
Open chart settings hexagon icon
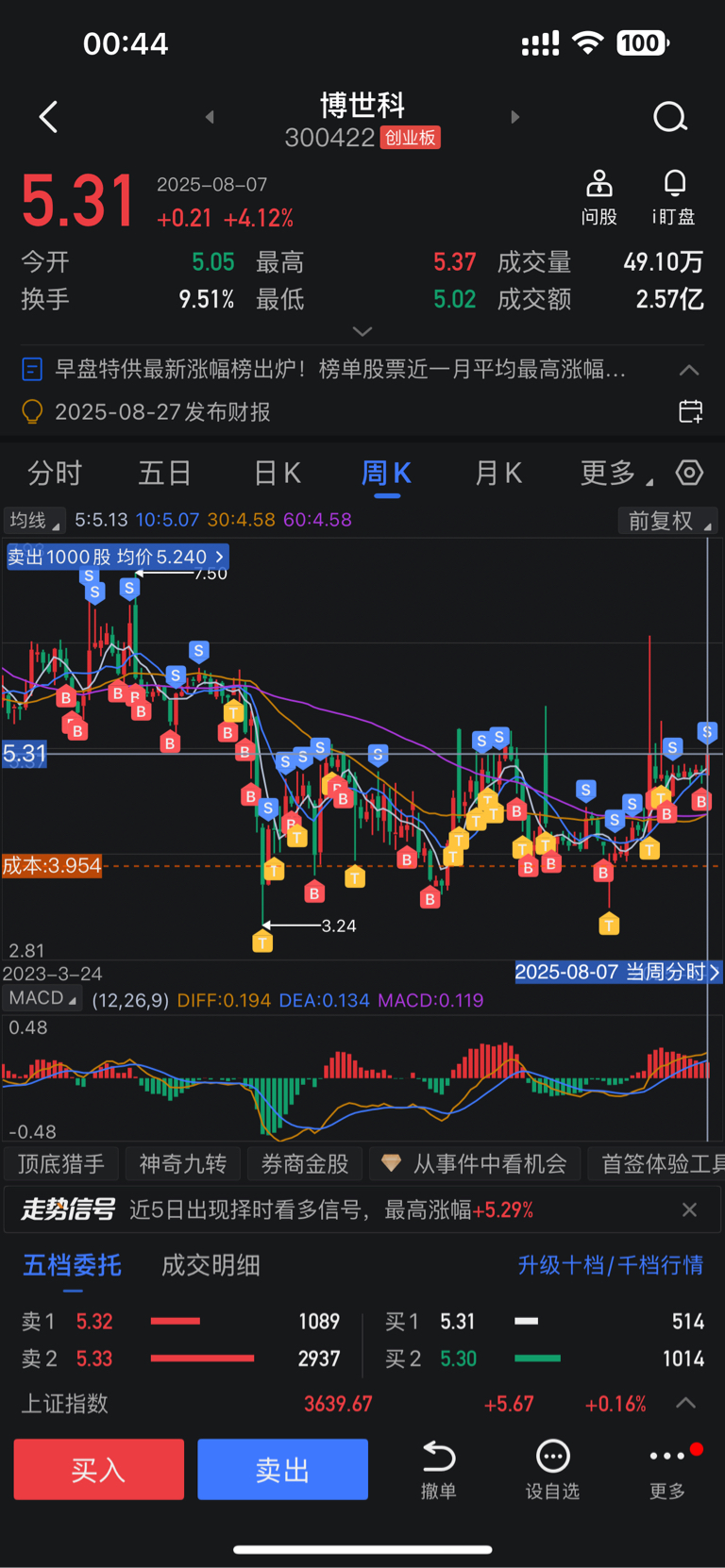(690, 473)
